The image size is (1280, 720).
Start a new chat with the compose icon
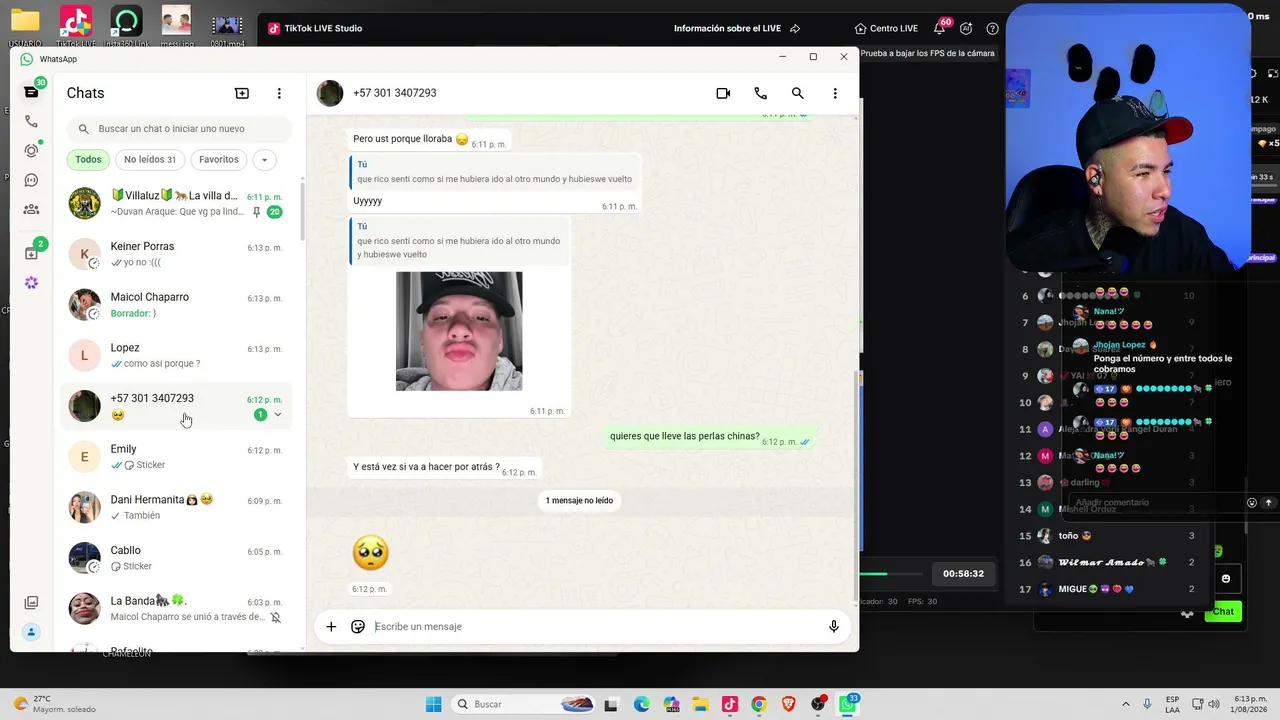pos(242,93)
